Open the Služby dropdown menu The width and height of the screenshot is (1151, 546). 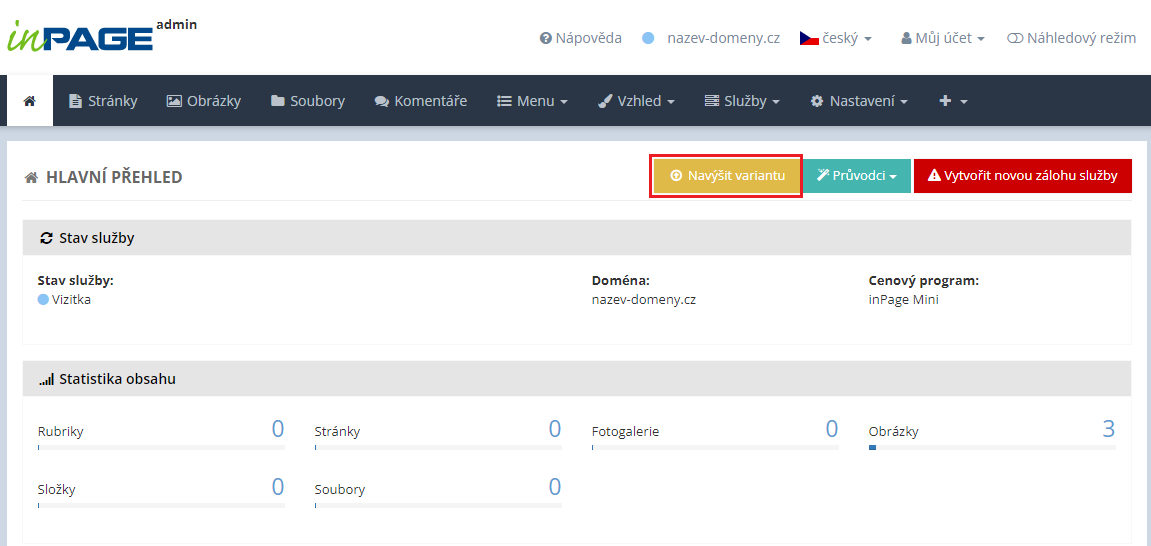pos(742,101)
